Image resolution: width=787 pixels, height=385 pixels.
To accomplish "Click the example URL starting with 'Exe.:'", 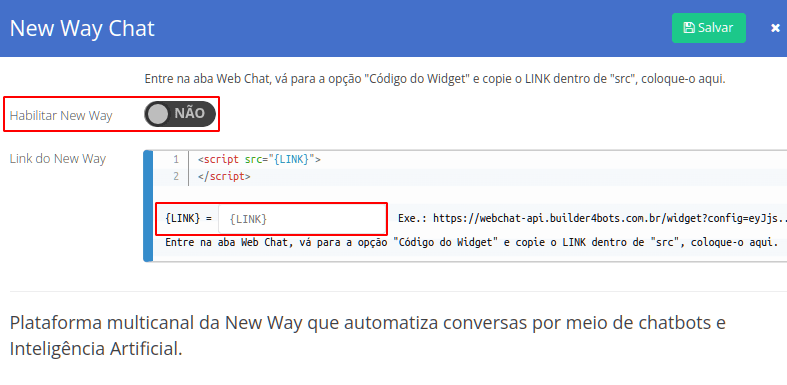I will click(592, 218).
